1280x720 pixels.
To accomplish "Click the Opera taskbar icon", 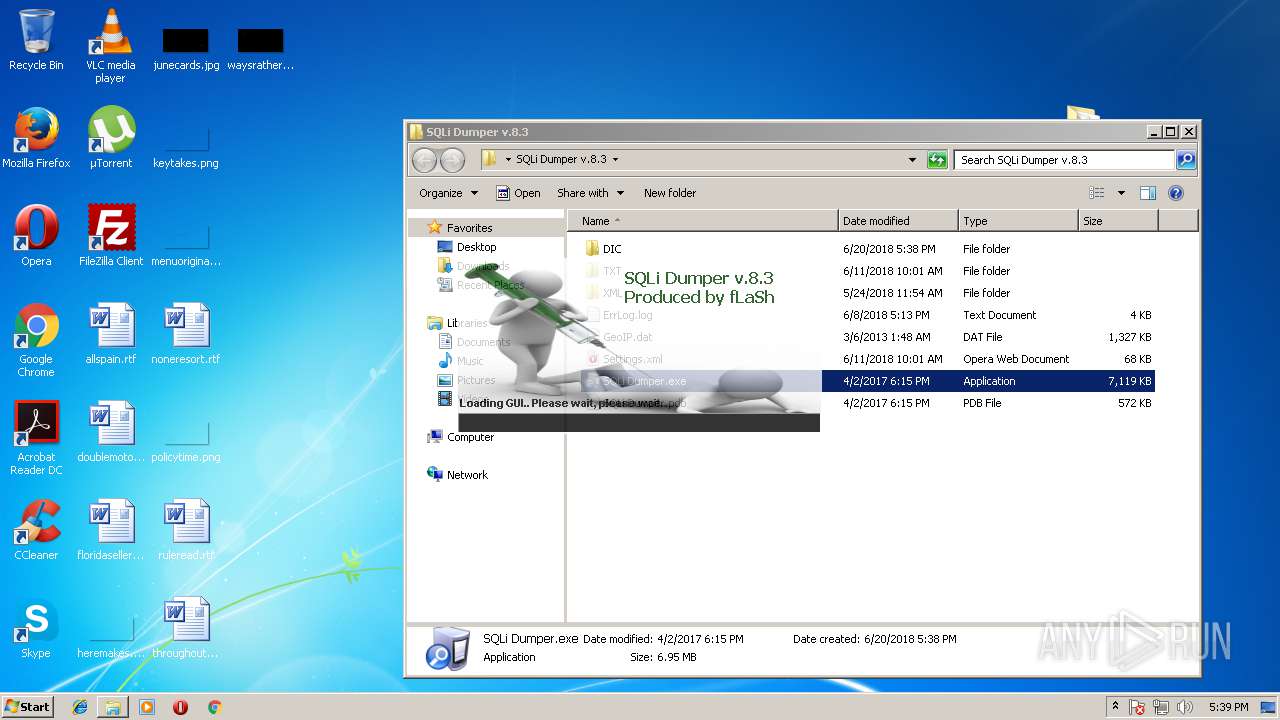I will pos(180,707).
